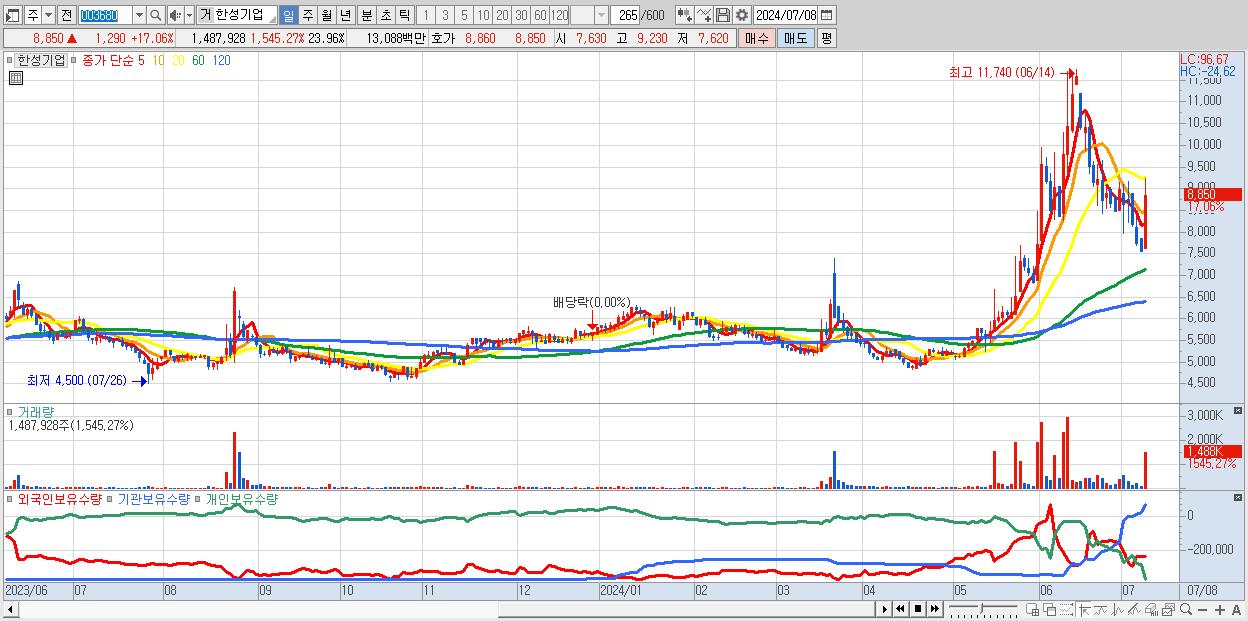Click the 매수 buy button

tap(757, 38)
